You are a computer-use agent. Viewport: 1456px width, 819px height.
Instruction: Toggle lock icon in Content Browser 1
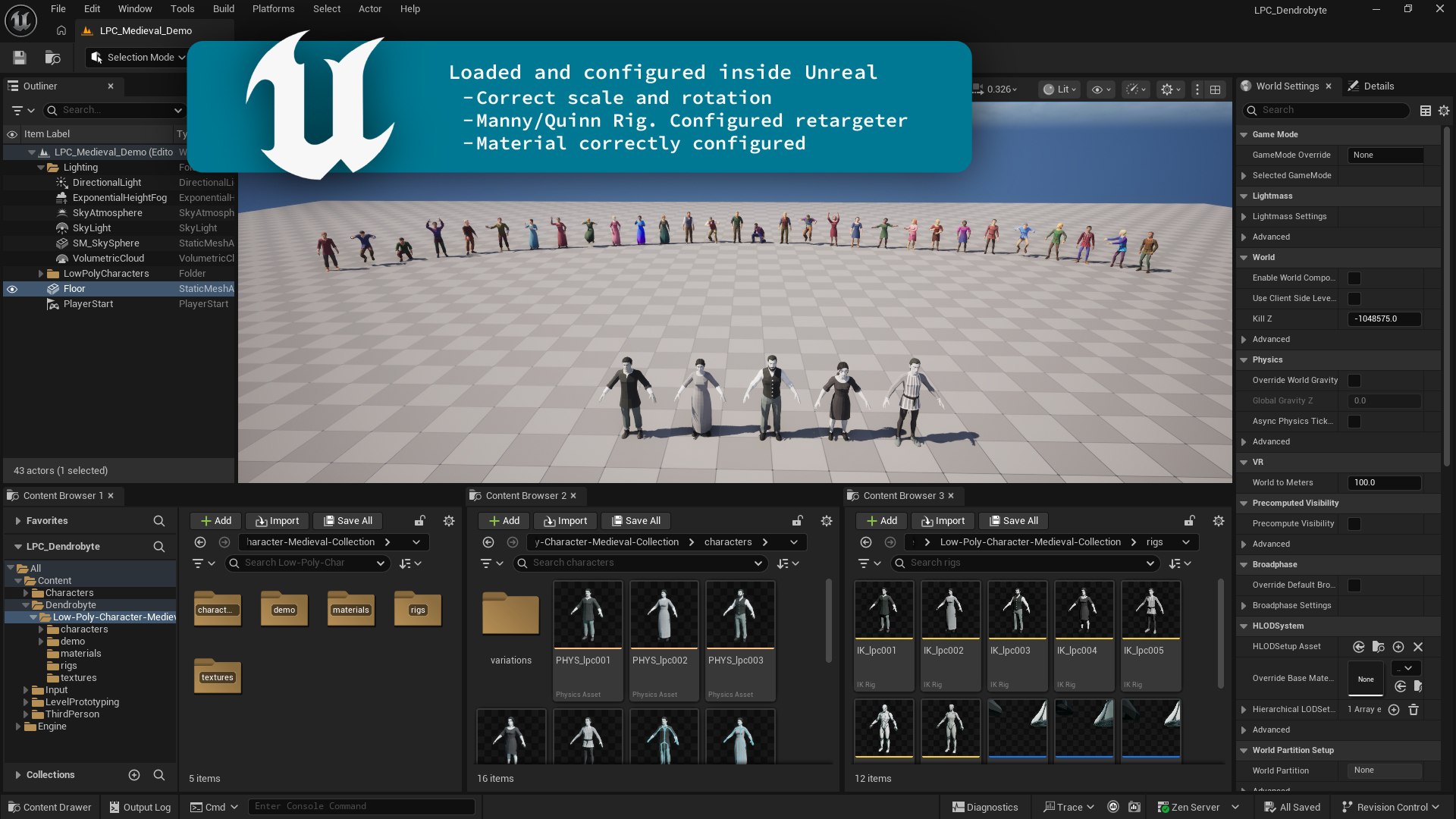pyautogui.click(x=419, y=521)
